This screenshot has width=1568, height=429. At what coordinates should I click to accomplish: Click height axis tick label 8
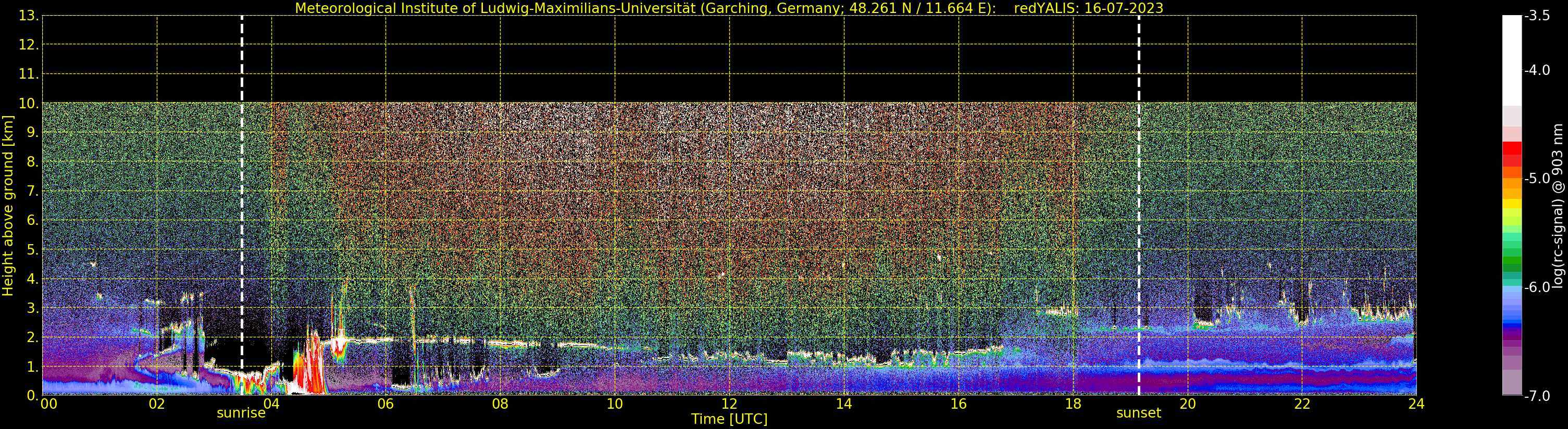pyautogui.click(x=32, y=162)
